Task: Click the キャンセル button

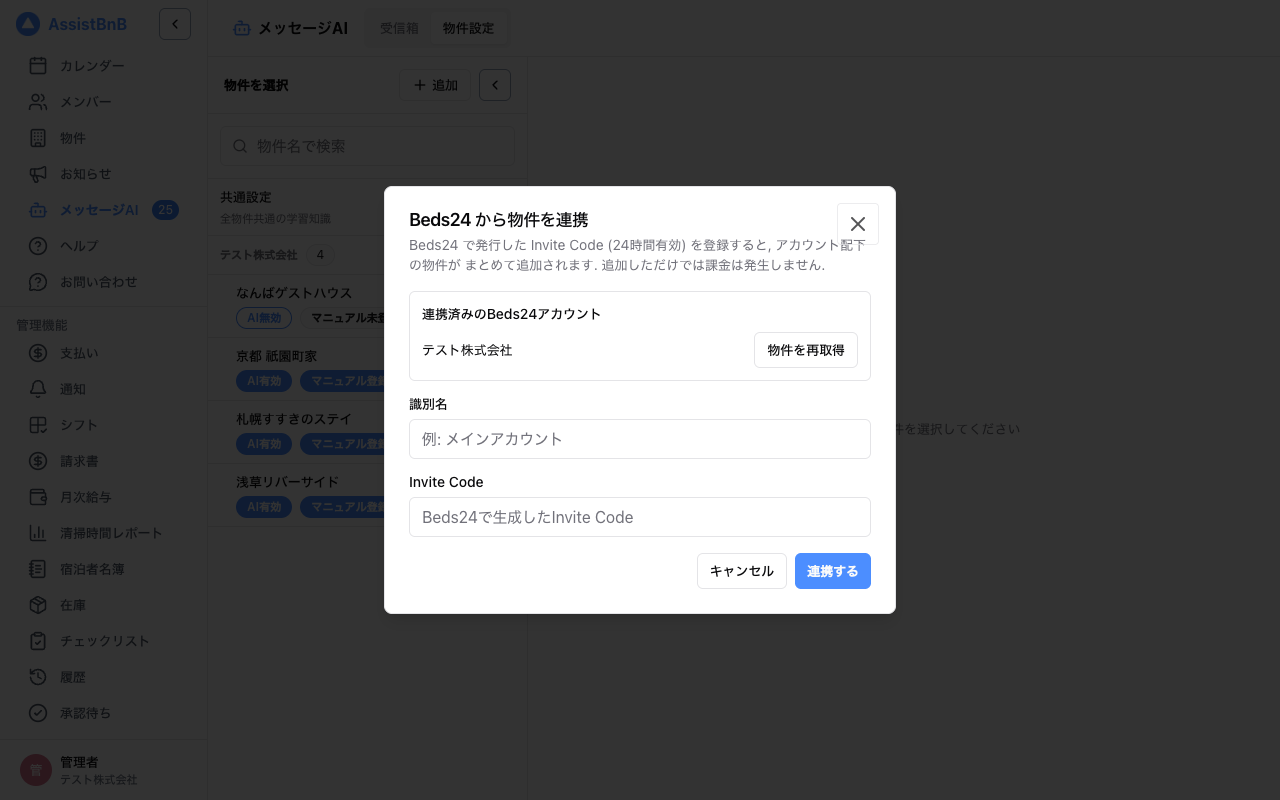Action: point(742,571)
